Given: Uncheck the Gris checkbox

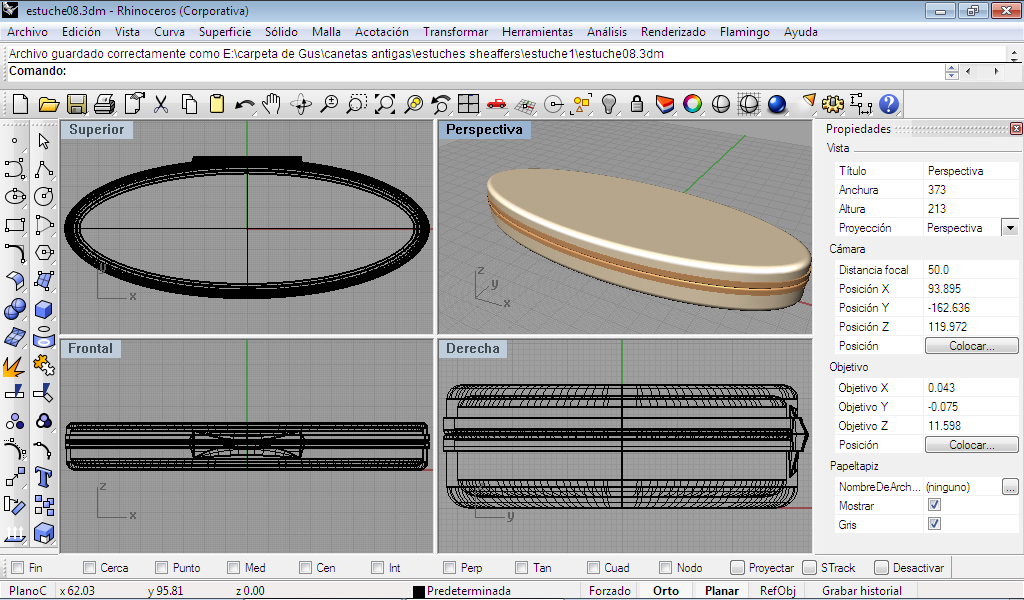Looking at the screenshot, I should (934, 524).
